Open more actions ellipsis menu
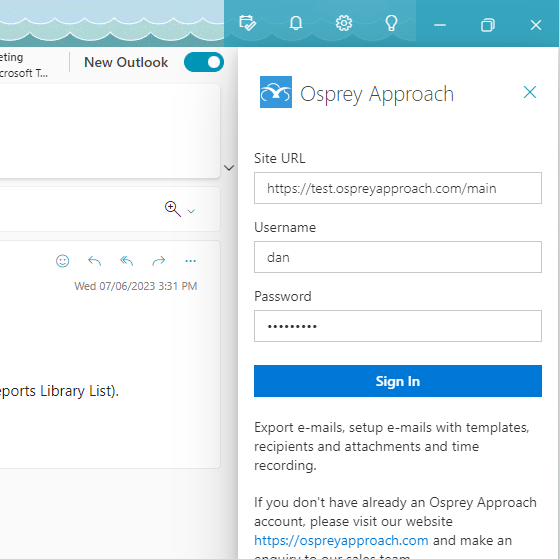Viewport: 559px width, 559px height. (191, 261)
